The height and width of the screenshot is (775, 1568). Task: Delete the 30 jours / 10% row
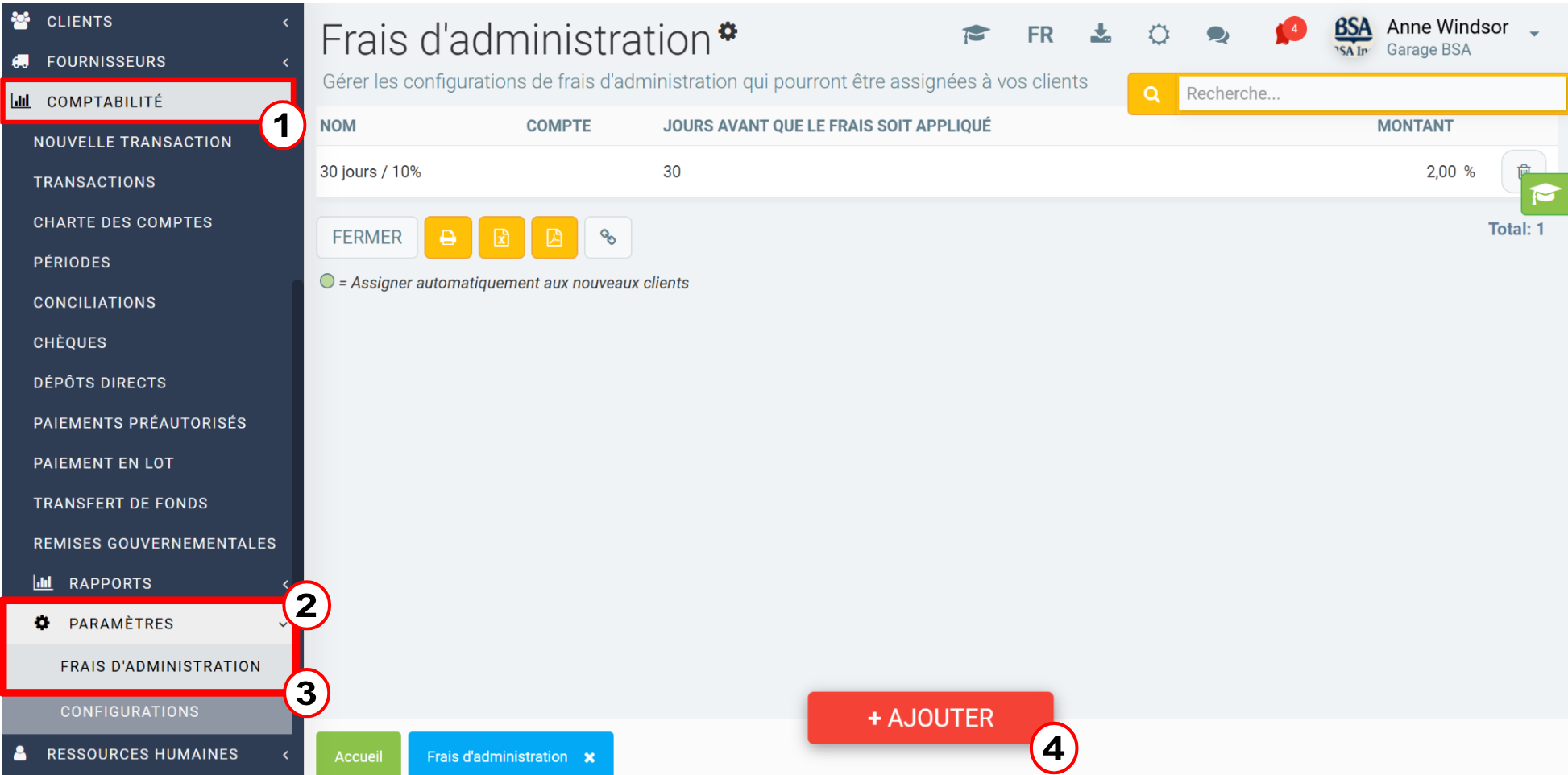[1524, 172]
